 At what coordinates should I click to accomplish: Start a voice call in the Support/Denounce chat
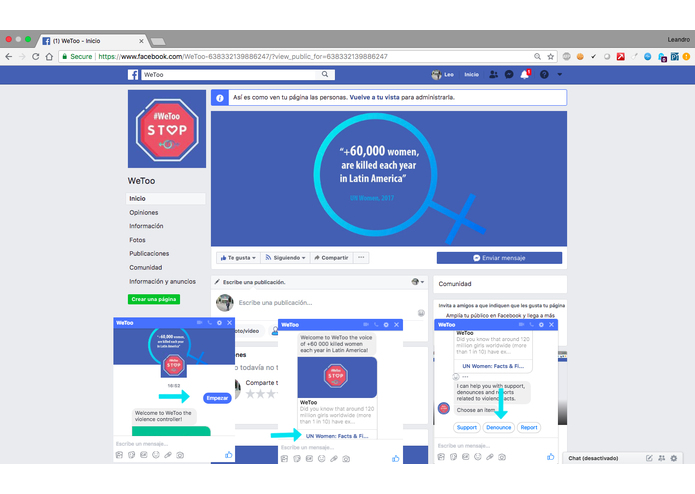click(531, 325)
